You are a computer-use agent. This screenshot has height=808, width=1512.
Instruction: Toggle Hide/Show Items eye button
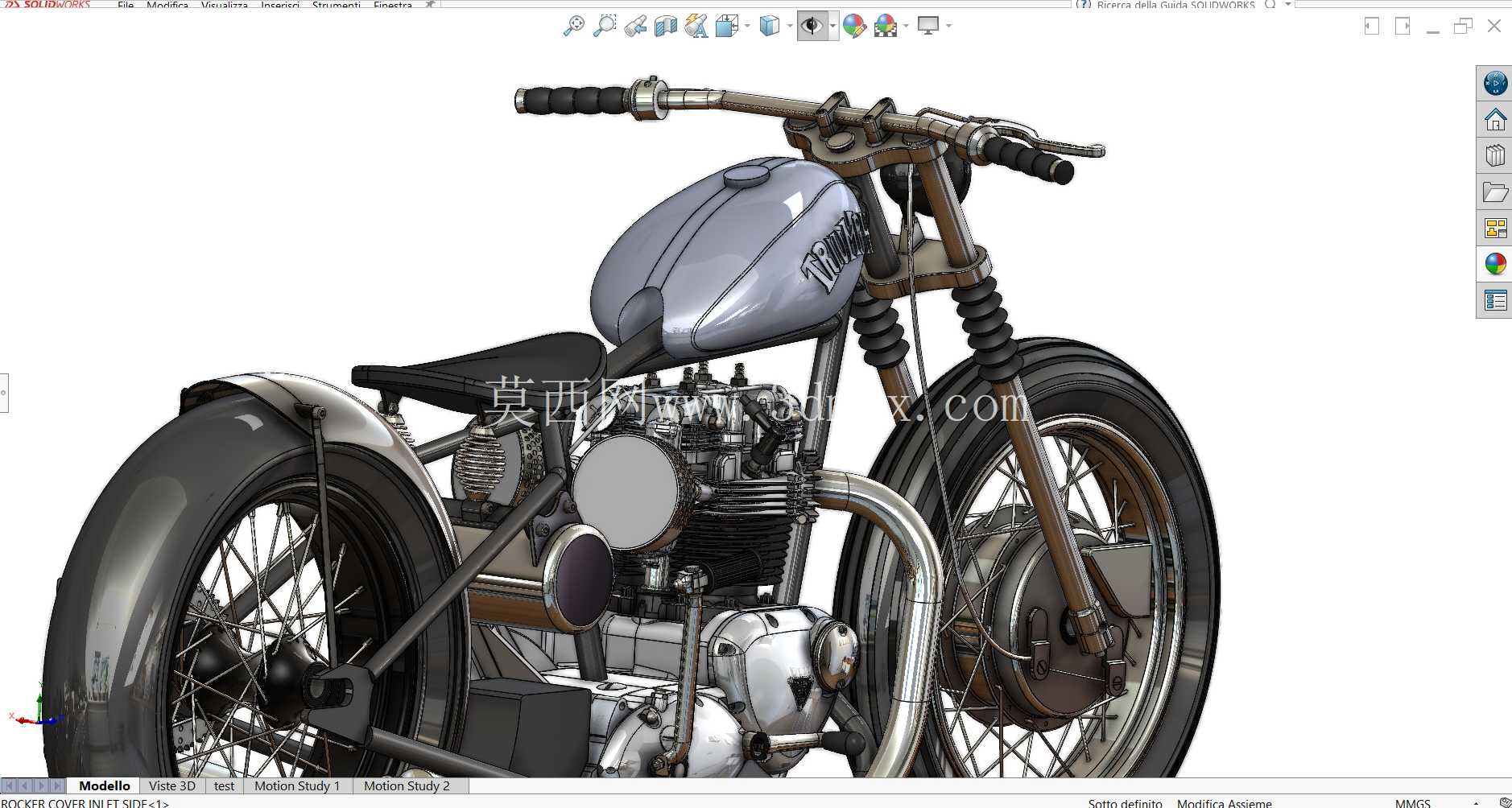pos(812,26)
